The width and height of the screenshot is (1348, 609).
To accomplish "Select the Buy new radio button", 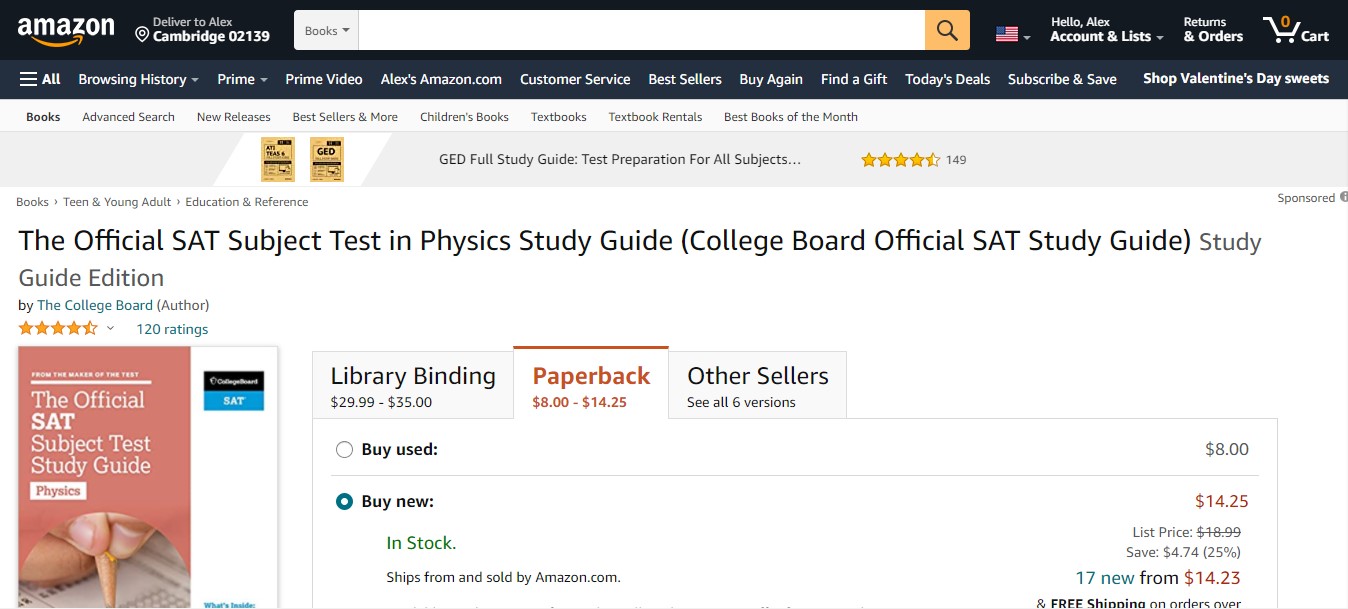I will pyautogui.click(x=344, y=502).
